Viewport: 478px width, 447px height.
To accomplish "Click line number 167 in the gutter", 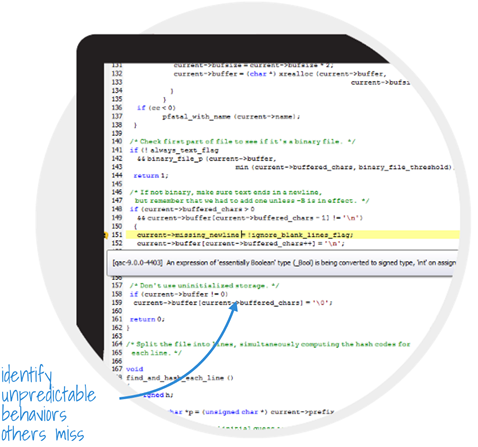I will tap(117, 369).
